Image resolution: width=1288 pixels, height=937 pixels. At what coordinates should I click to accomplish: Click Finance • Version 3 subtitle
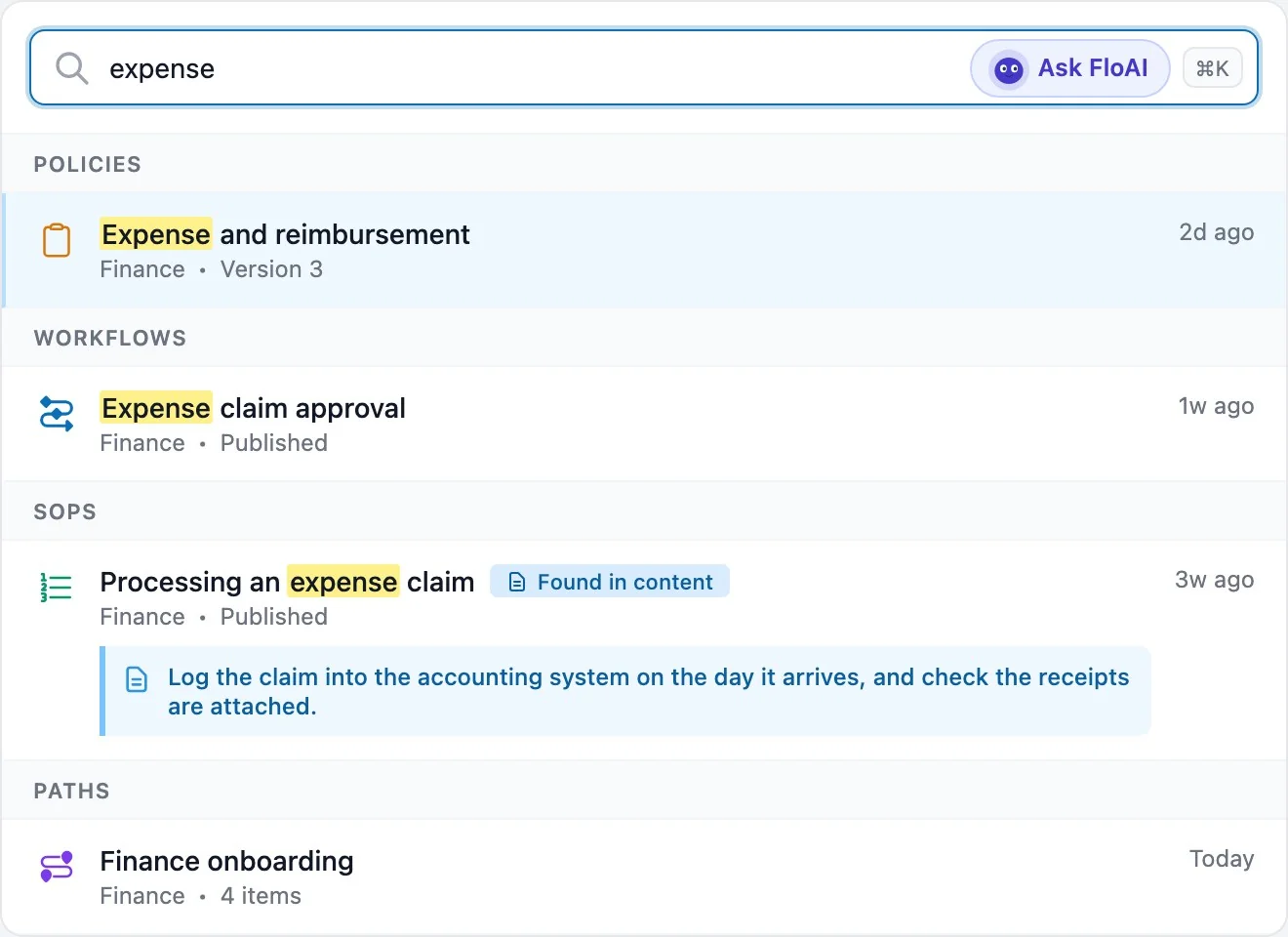pyautogui.click(x=212, y=269)
